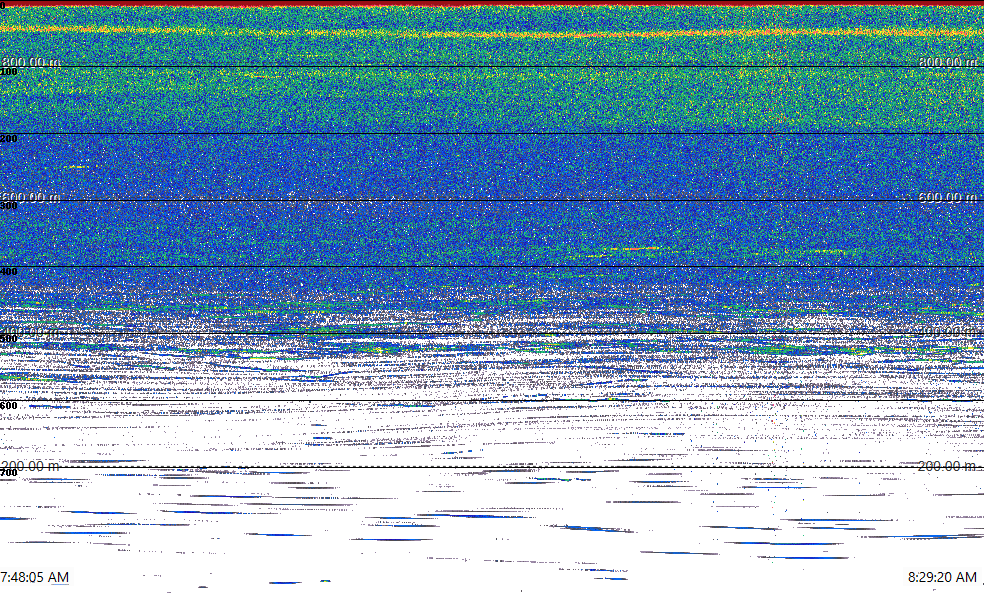
Task: Click the left-side 800.00 m range label
Action: click(x=31, y=61)
